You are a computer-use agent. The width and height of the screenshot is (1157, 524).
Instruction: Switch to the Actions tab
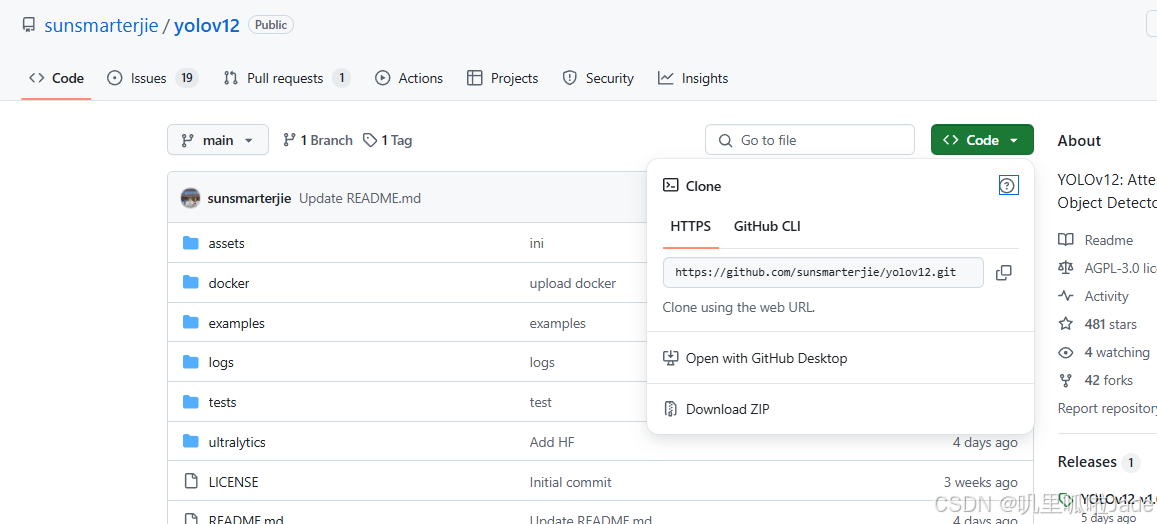click(x=409, y=78)
